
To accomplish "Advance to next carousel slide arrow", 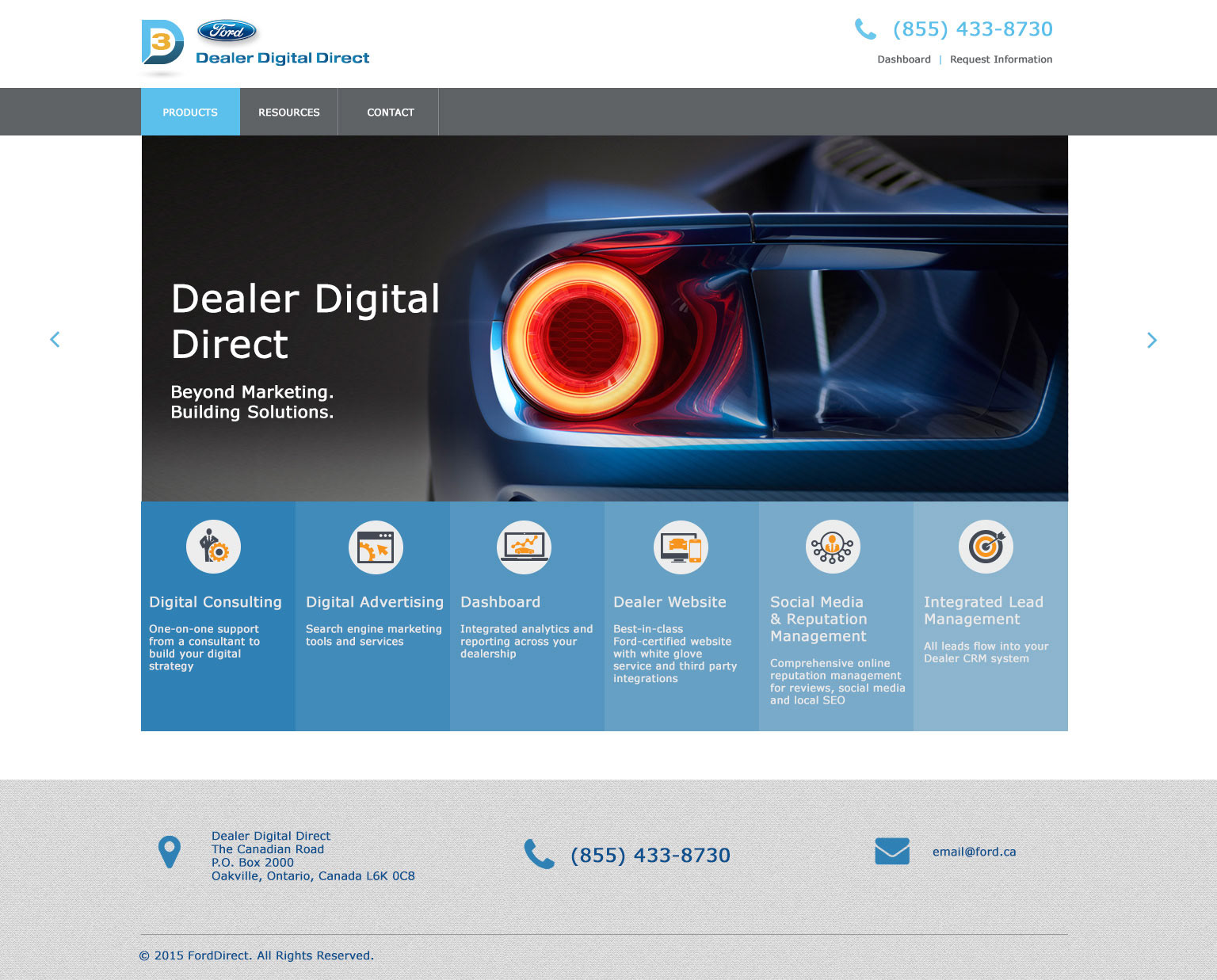I will (1152, 340).
